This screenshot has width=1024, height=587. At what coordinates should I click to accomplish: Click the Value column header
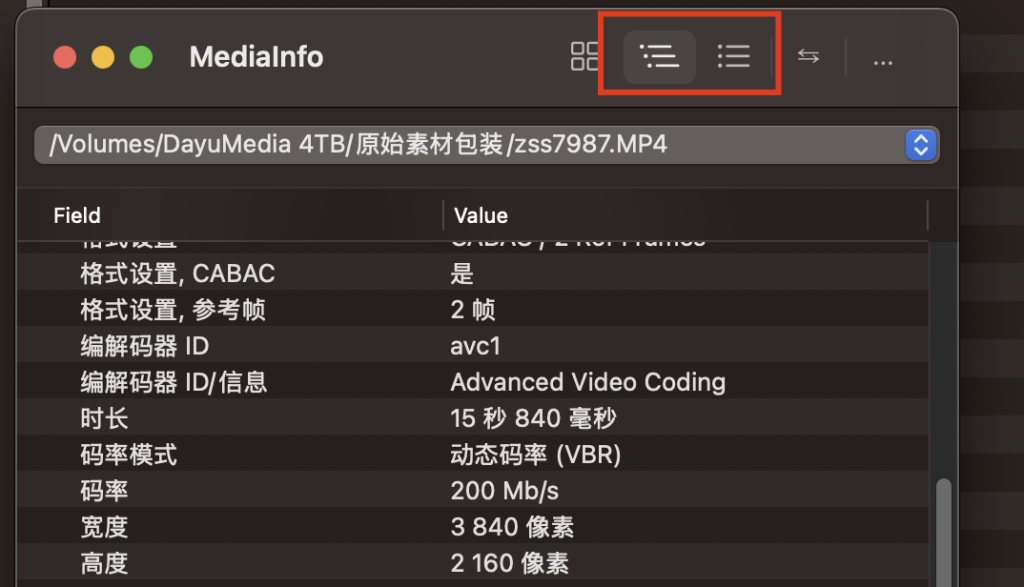tap(481, 216)
